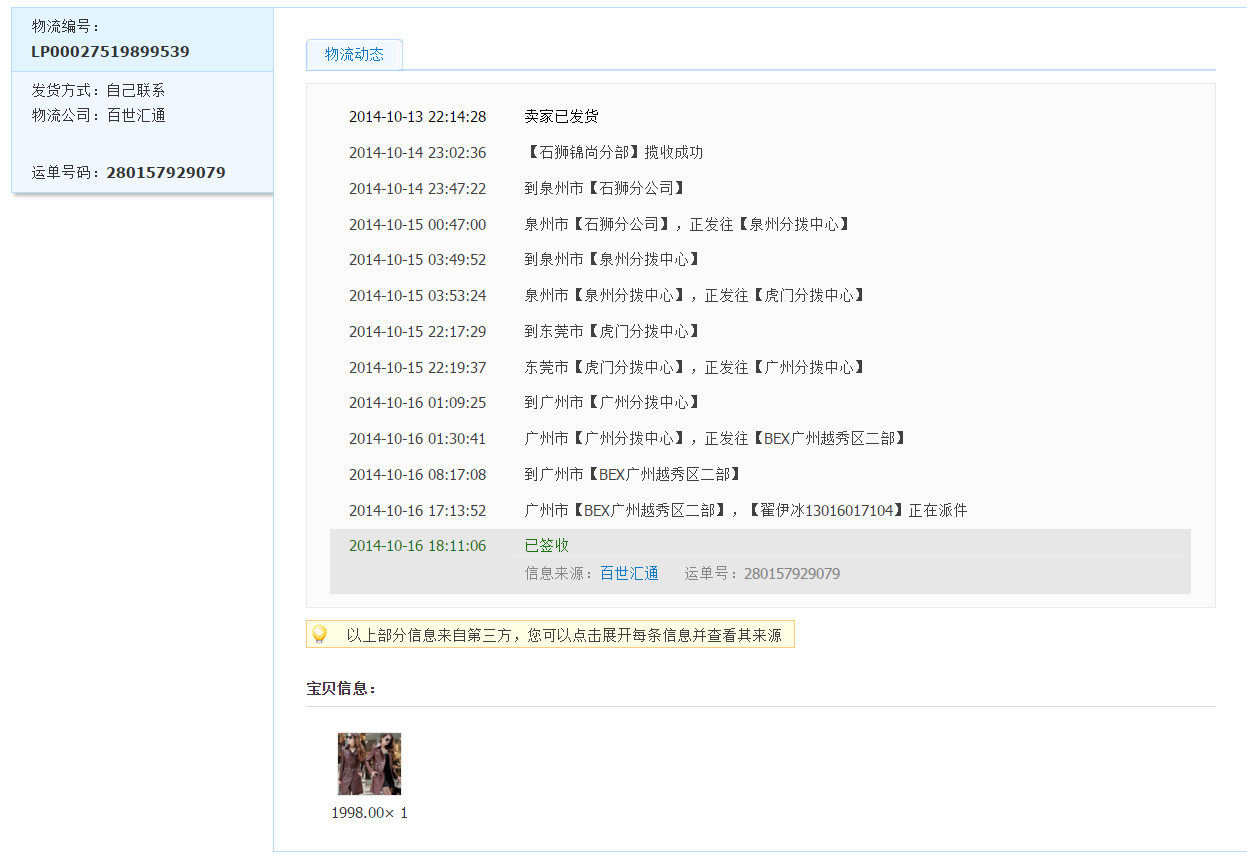Click the green 已签收 status
Viewport: 1247px width, 865px height.
tap(546, 545)
